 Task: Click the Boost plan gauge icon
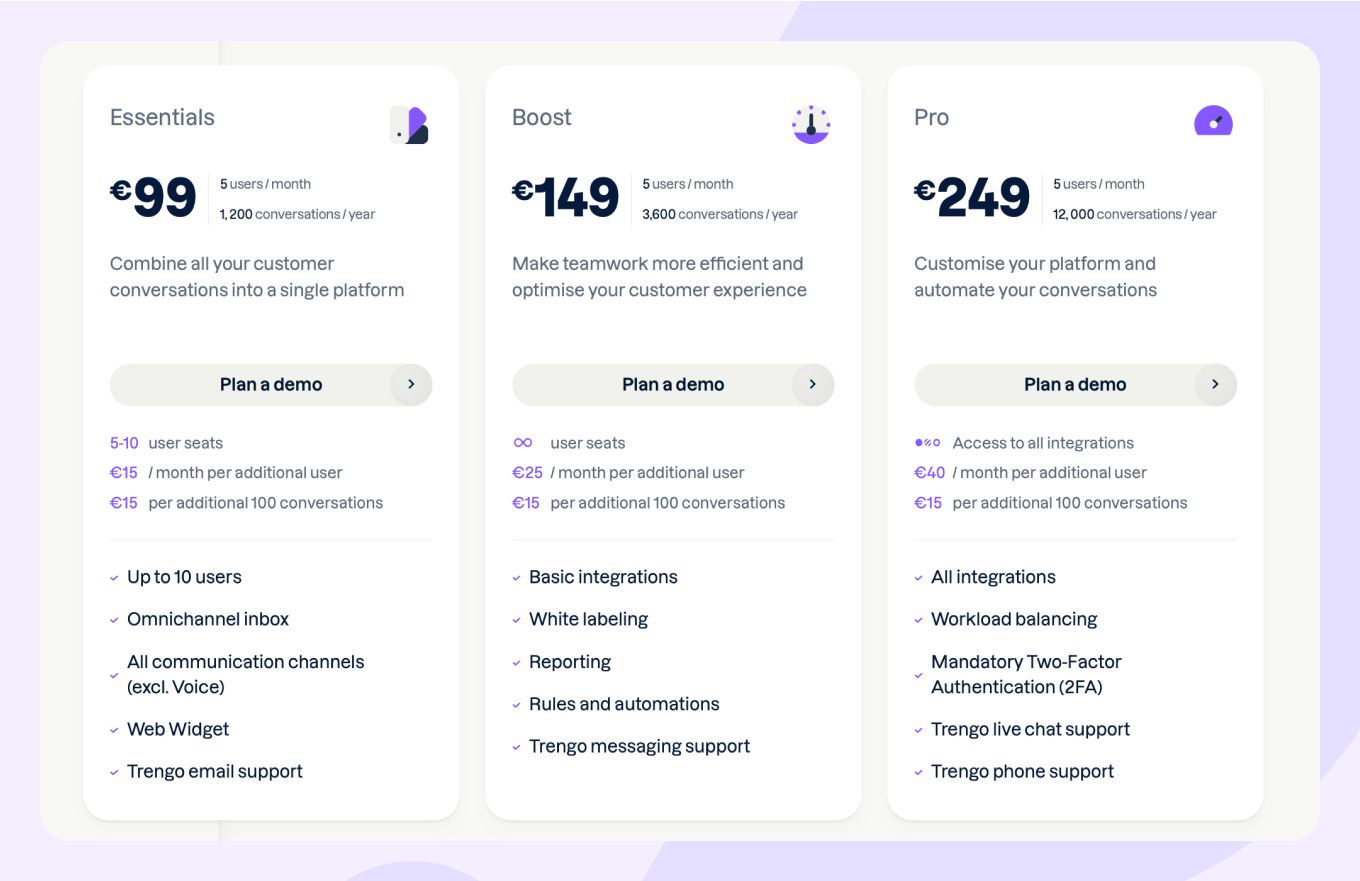pyautogui.click(x=811, y=124)
